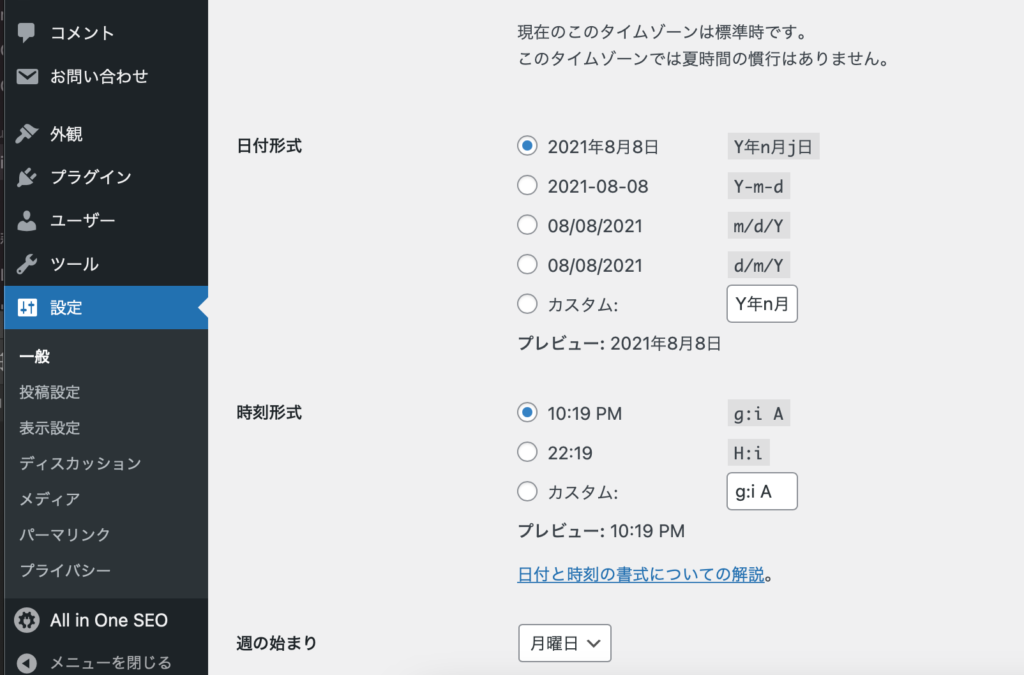The width and height of the screenshot is (1024, 675).
Task: Collapse menu with メニューを閉じる arrow icon
Action: point(27,662)
